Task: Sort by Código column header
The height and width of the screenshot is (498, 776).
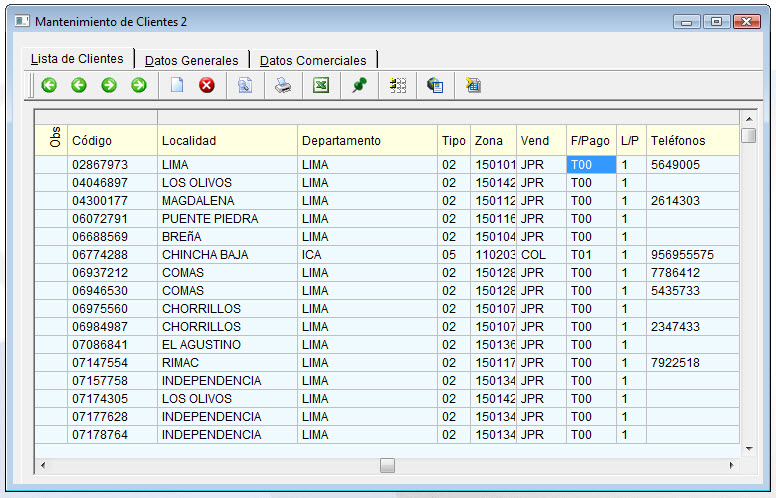Action: (92, 141)
